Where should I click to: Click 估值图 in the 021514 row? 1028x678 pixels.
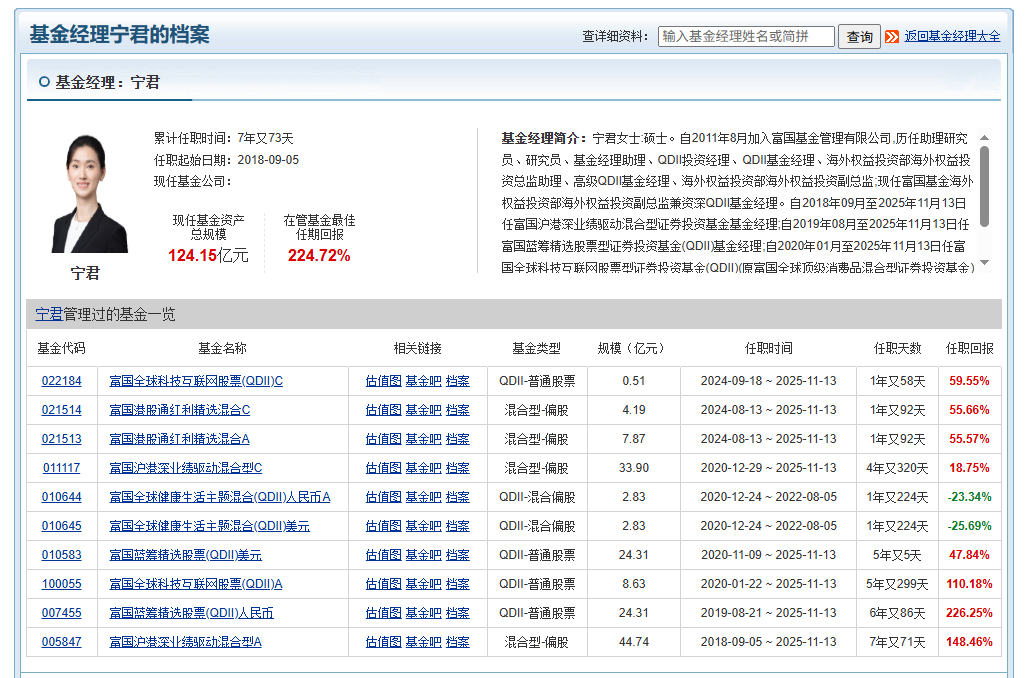tap(384, 410)
